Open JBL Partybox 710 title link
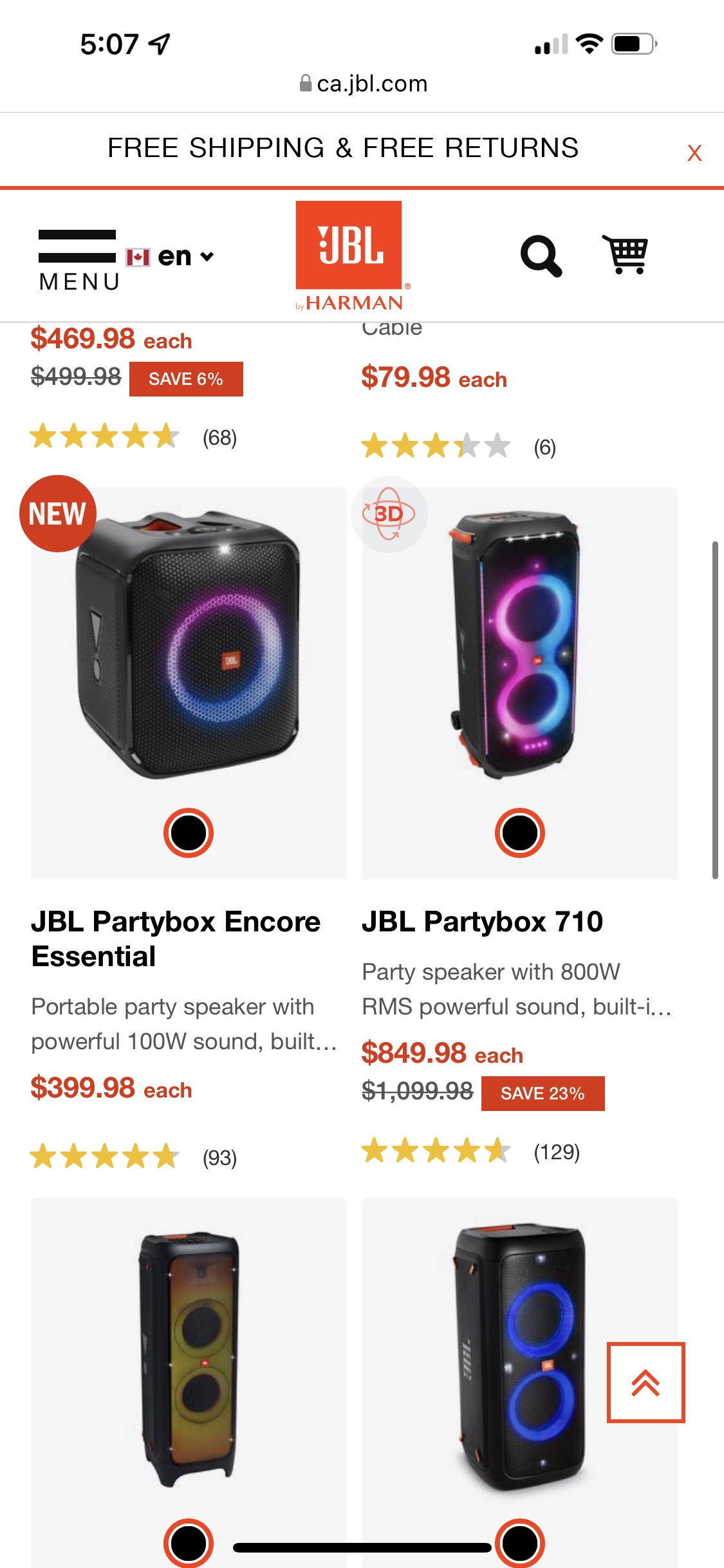The width and height of the screenshot is (724, 1568). (482, 921)
